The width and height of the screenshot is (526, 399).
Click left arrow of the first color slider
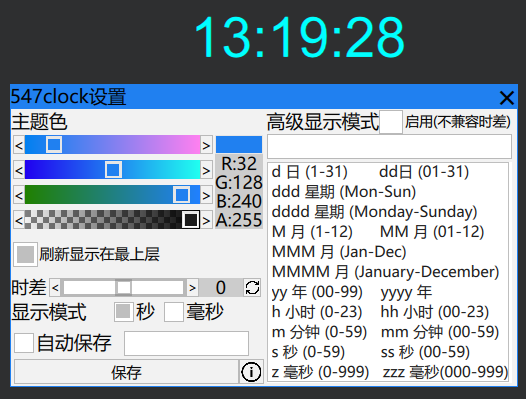tap(19, 145)
